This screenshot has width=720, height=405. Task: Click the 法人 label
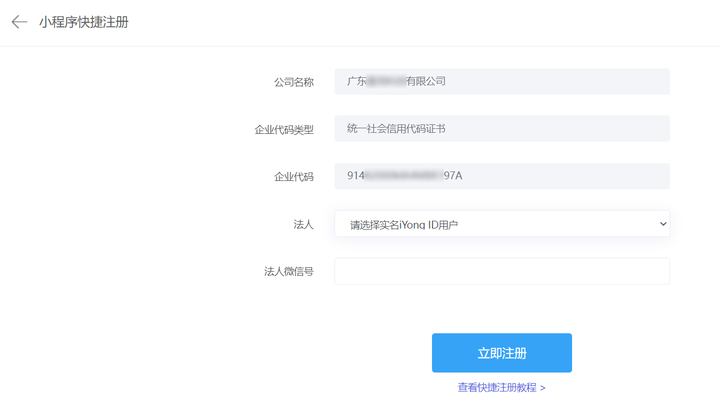coord(304,225)
